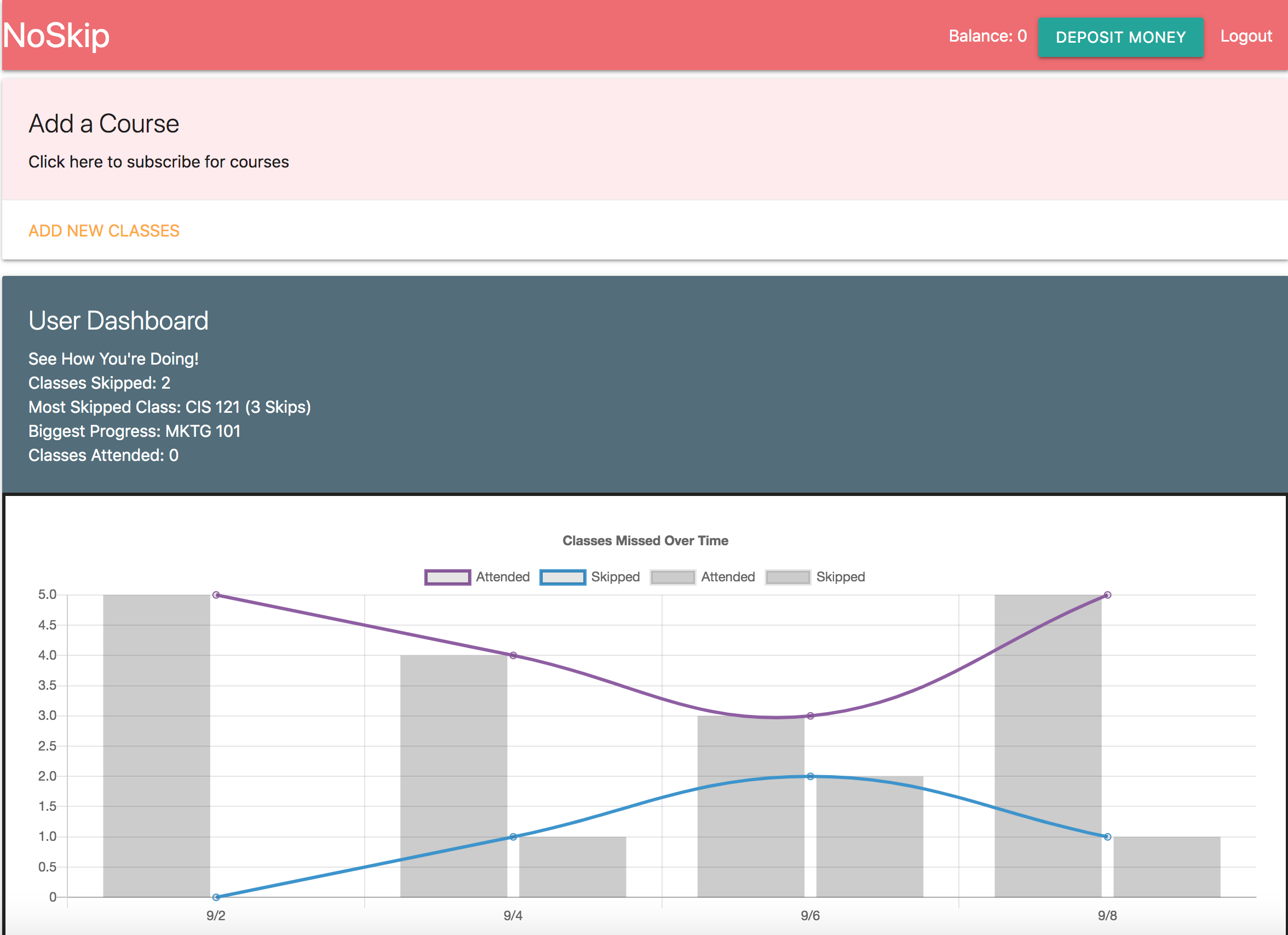Click the NoSkip logo in header
The width and height of the screenshot is (1288, 935).
point(56,35)
